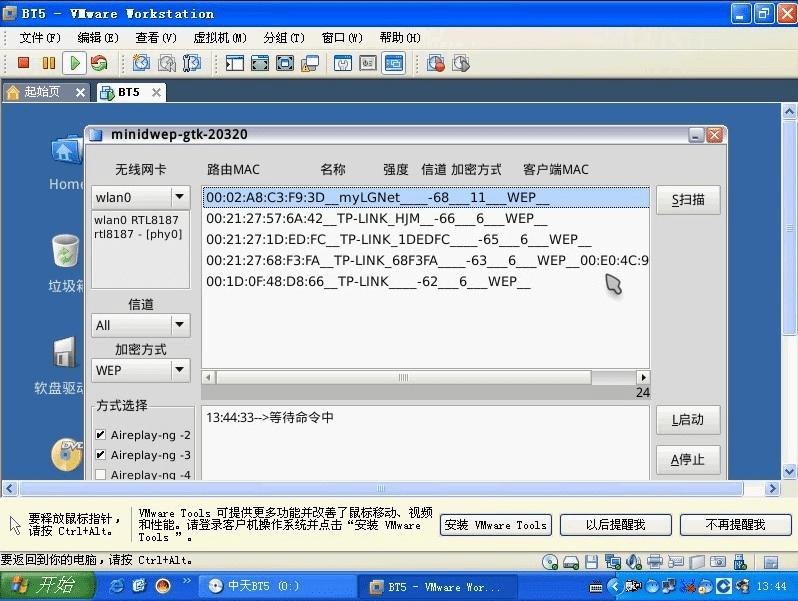
Task: Click the capture screen toolbar icon
Action: pos(436,63)
